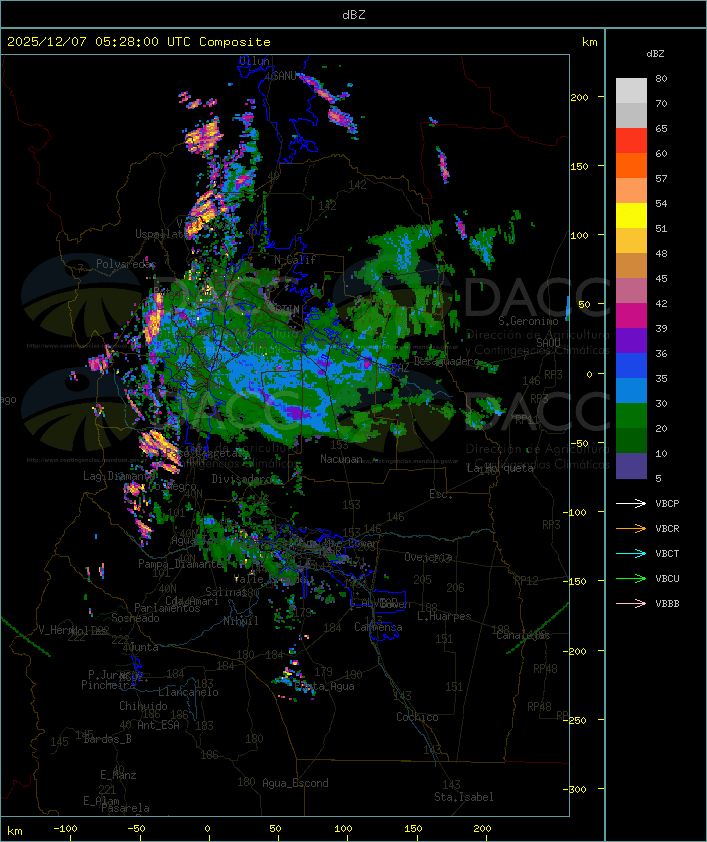The image size is (707, 842).
Task: Click the Sosneado map label
Action: pyautogui.click(x=135, y=618)
